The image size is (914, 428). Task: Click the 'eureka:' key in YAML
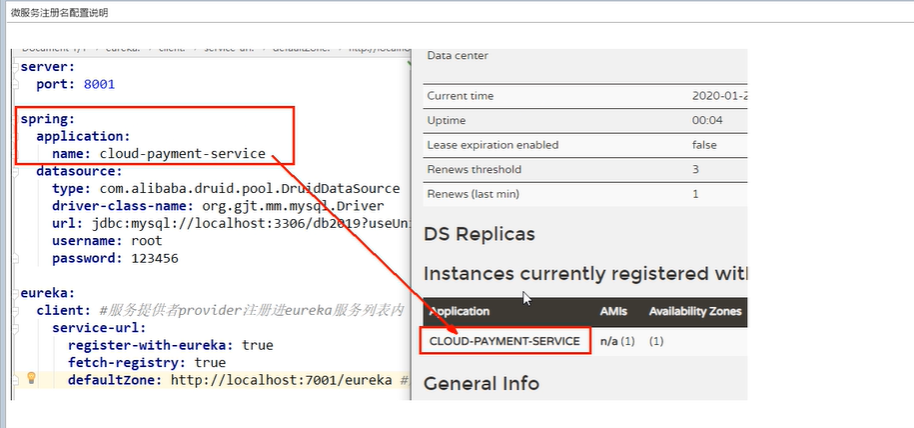48,293
